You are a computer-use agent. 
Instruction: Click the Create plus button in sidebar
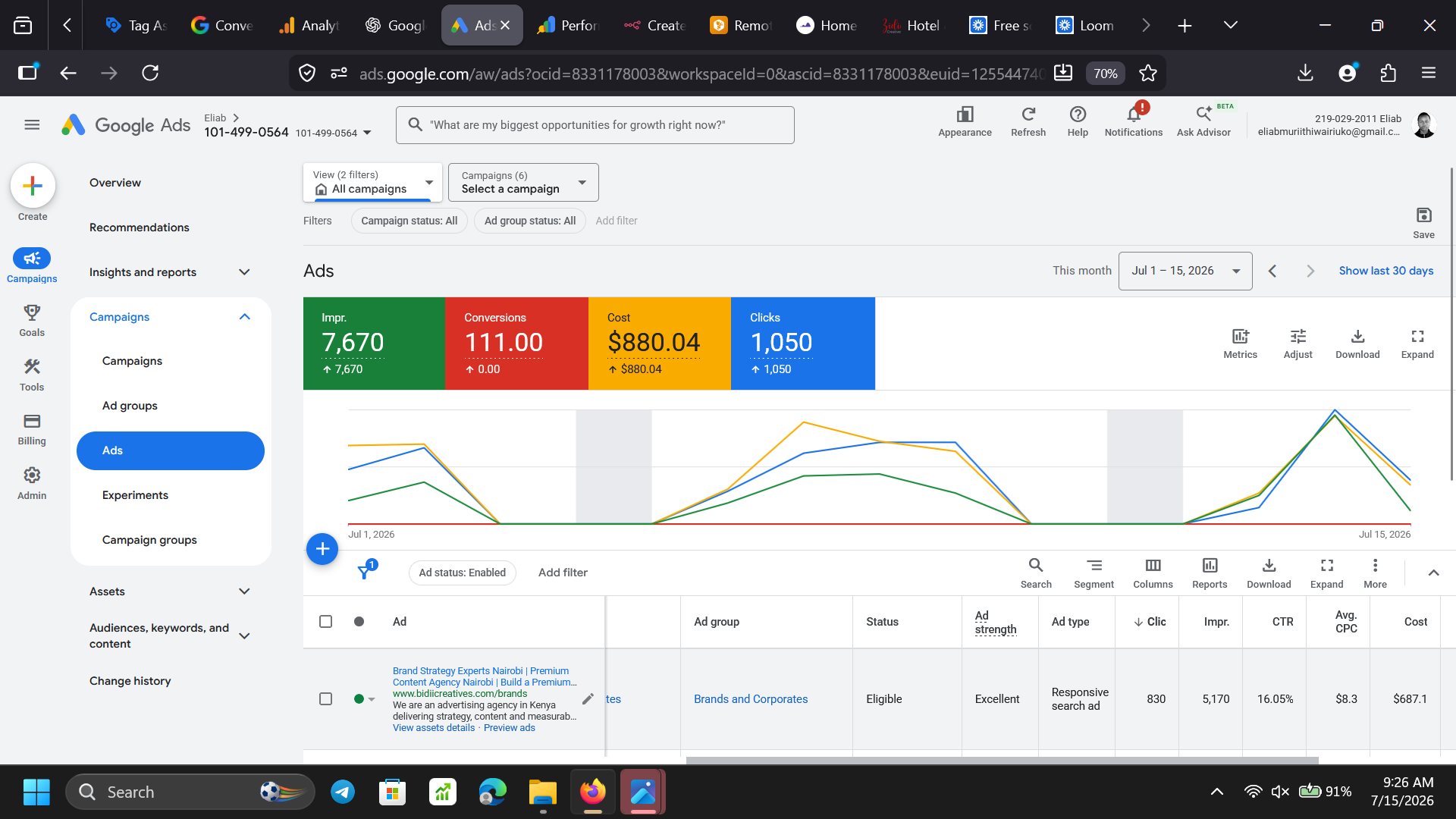33,186
